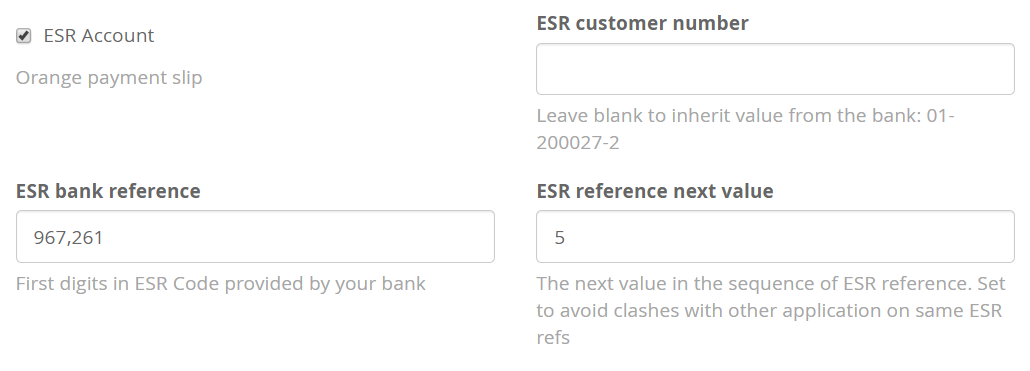This screenshot has height=371, width=1030.
Task: Click the 967,261 value in bank reference
Action: (x=68, y=237)
